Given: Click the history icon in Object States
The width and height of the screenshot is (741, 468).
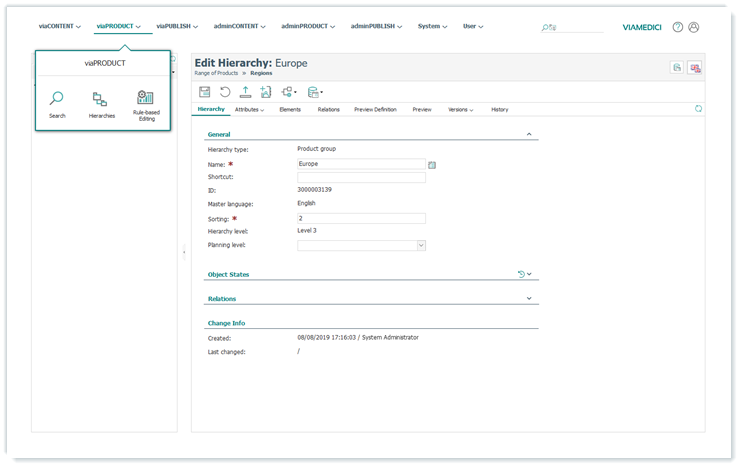Looking at the screenshot, I should click(x=521, y=274).
